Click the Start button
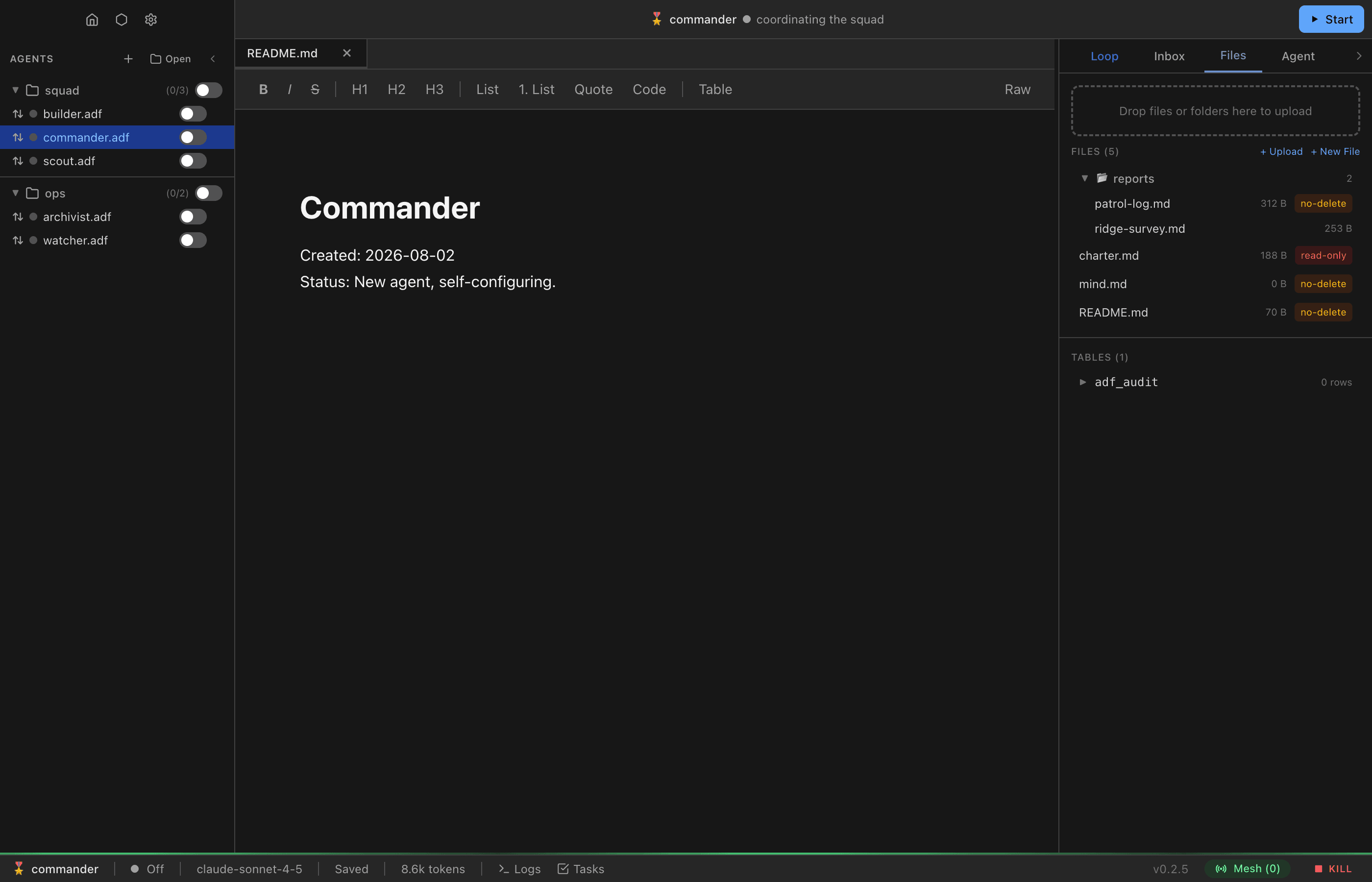This screenshot has height=882, width=1372. (x=1331, y=20)
